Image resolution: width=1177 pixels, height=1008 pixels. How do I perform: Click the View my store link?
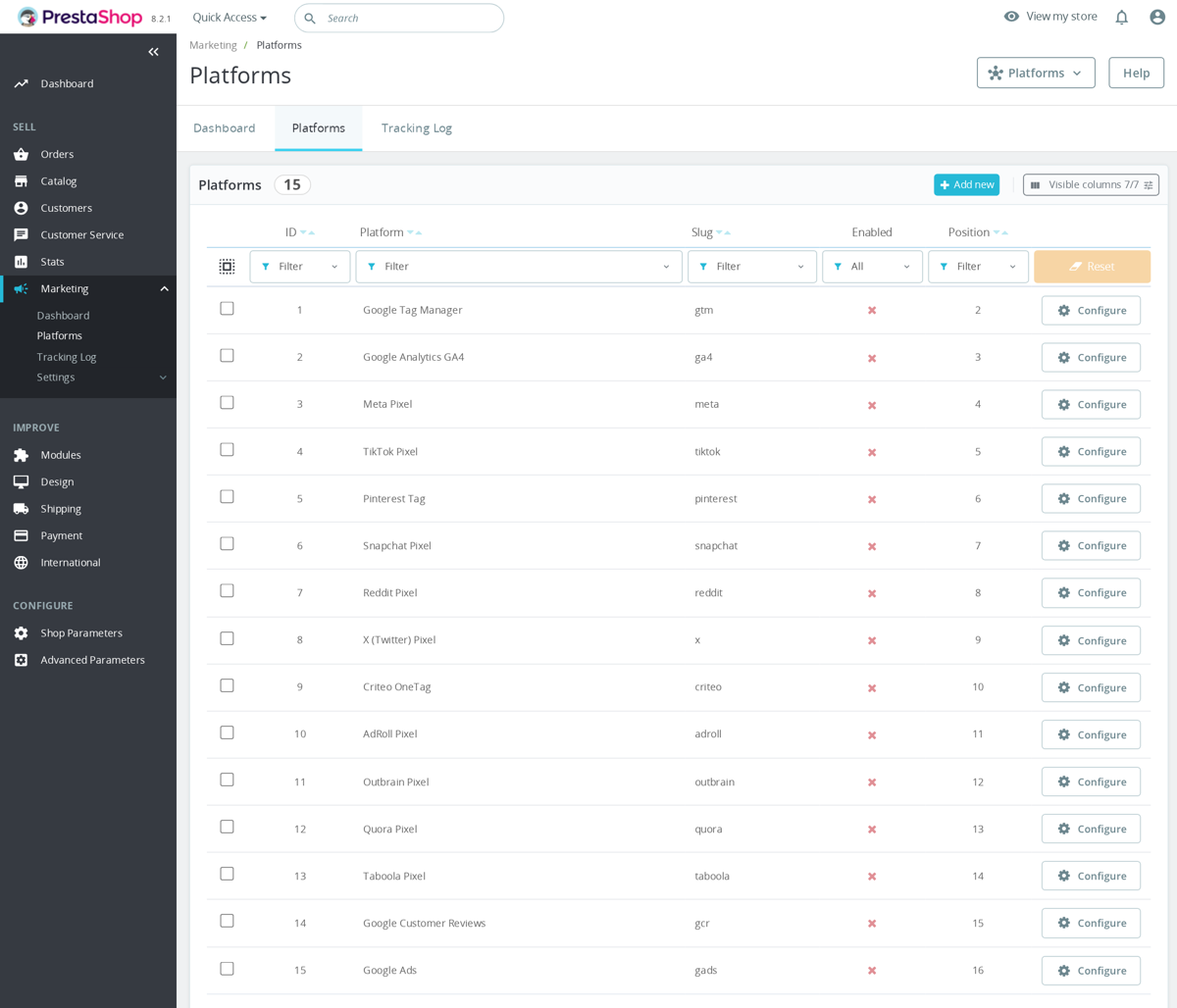tap(1061, 17)
